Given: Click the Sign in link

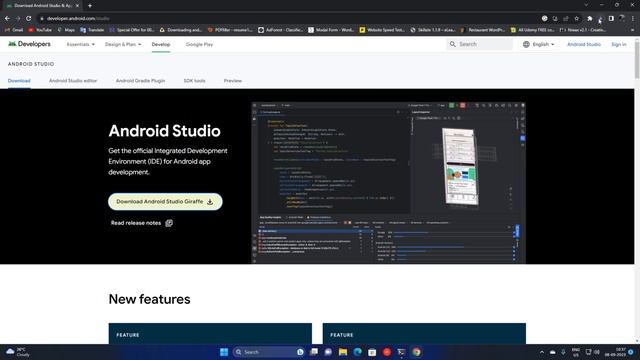Looking at the screenshot, I should (619, 44).
